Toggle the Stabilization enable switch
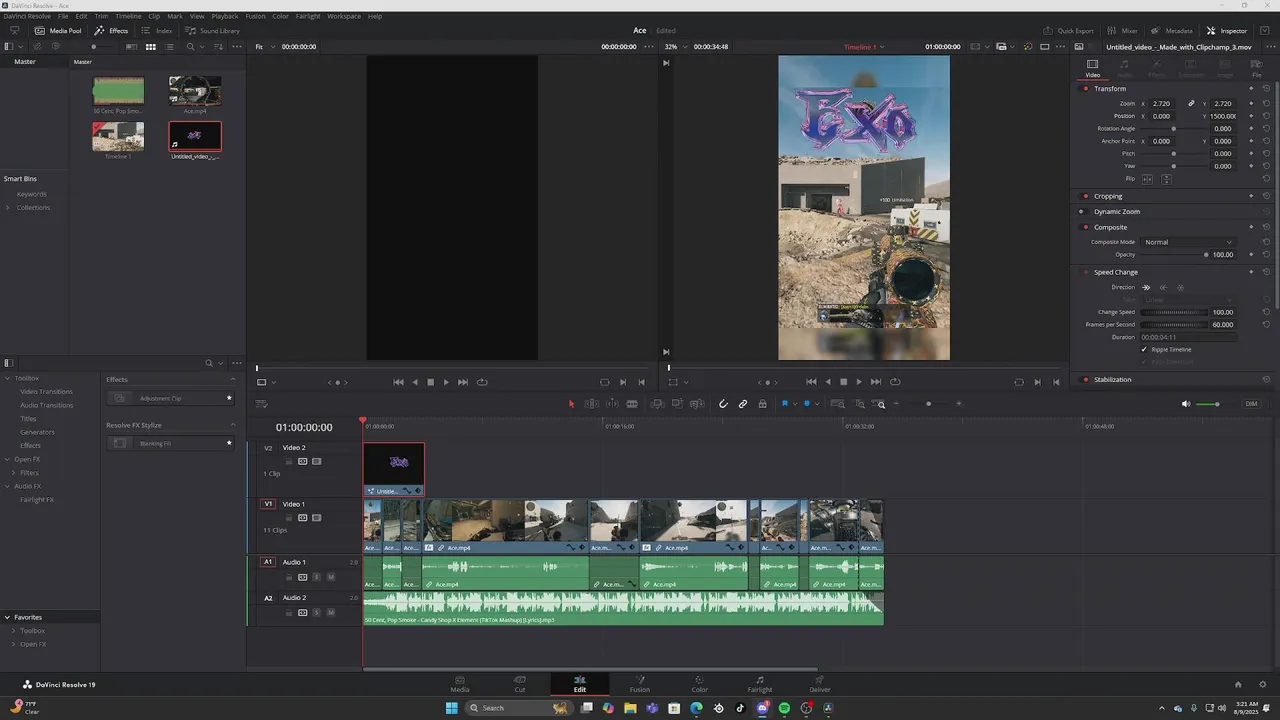 (1086, 380)
